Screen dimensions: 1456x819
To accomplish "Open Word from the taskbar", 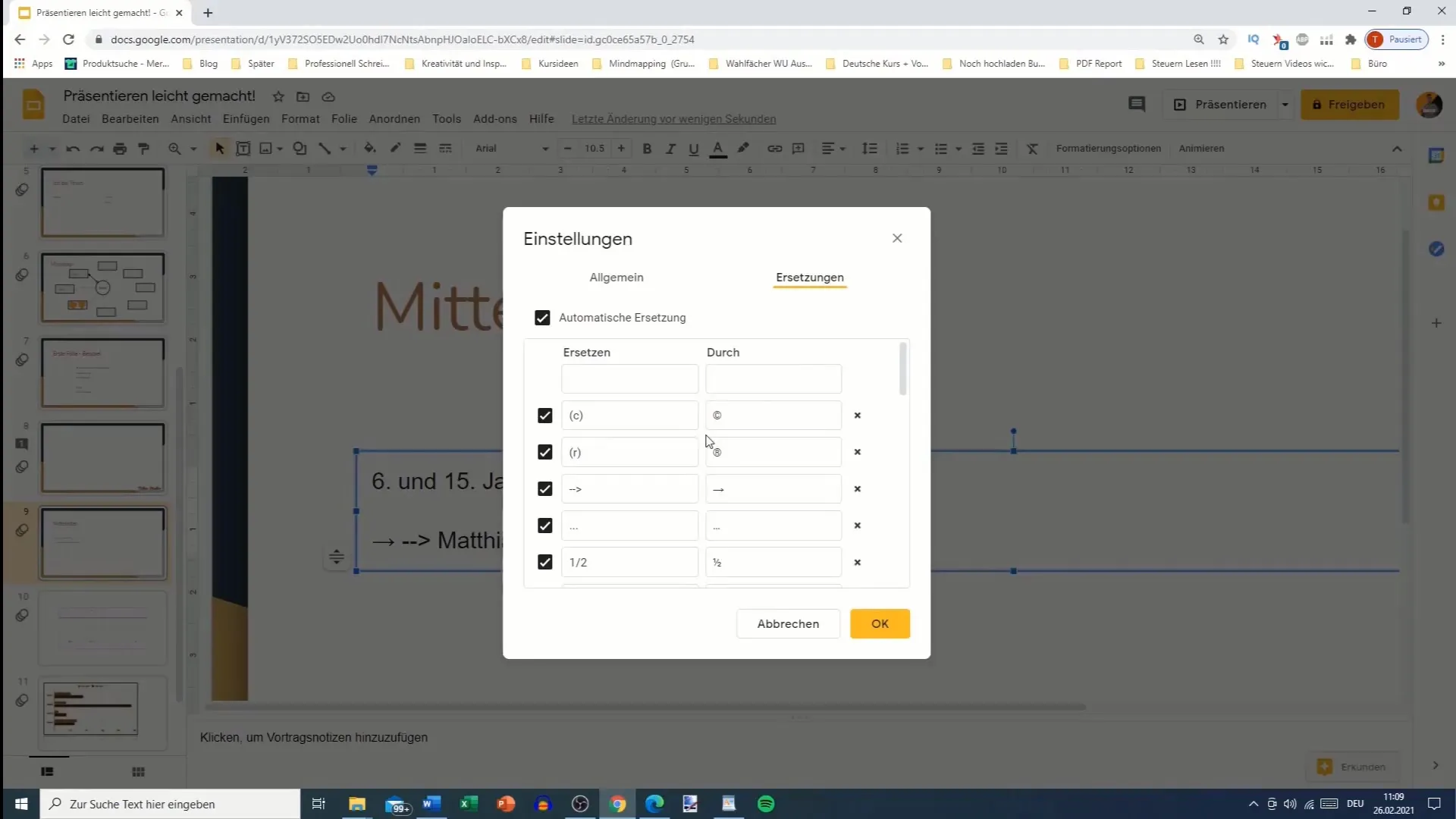I will (431, 804).
